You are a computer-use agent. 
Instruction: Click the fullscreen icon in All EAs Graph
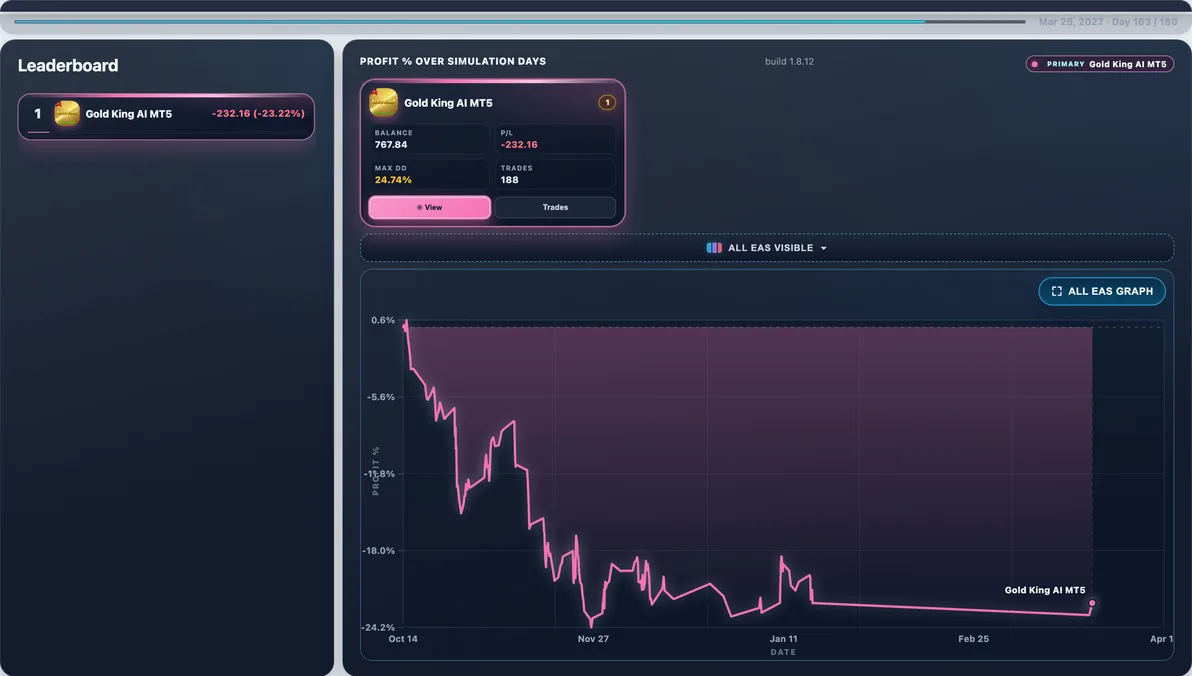tap(1057, 291)
